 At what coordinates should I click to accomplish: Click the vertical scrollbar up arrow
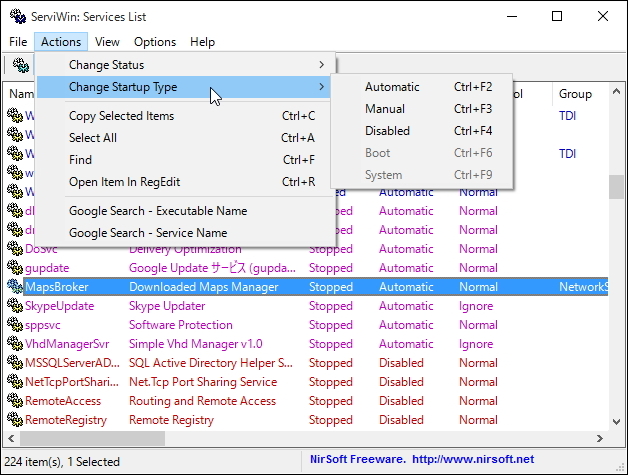tap(616, 92)
